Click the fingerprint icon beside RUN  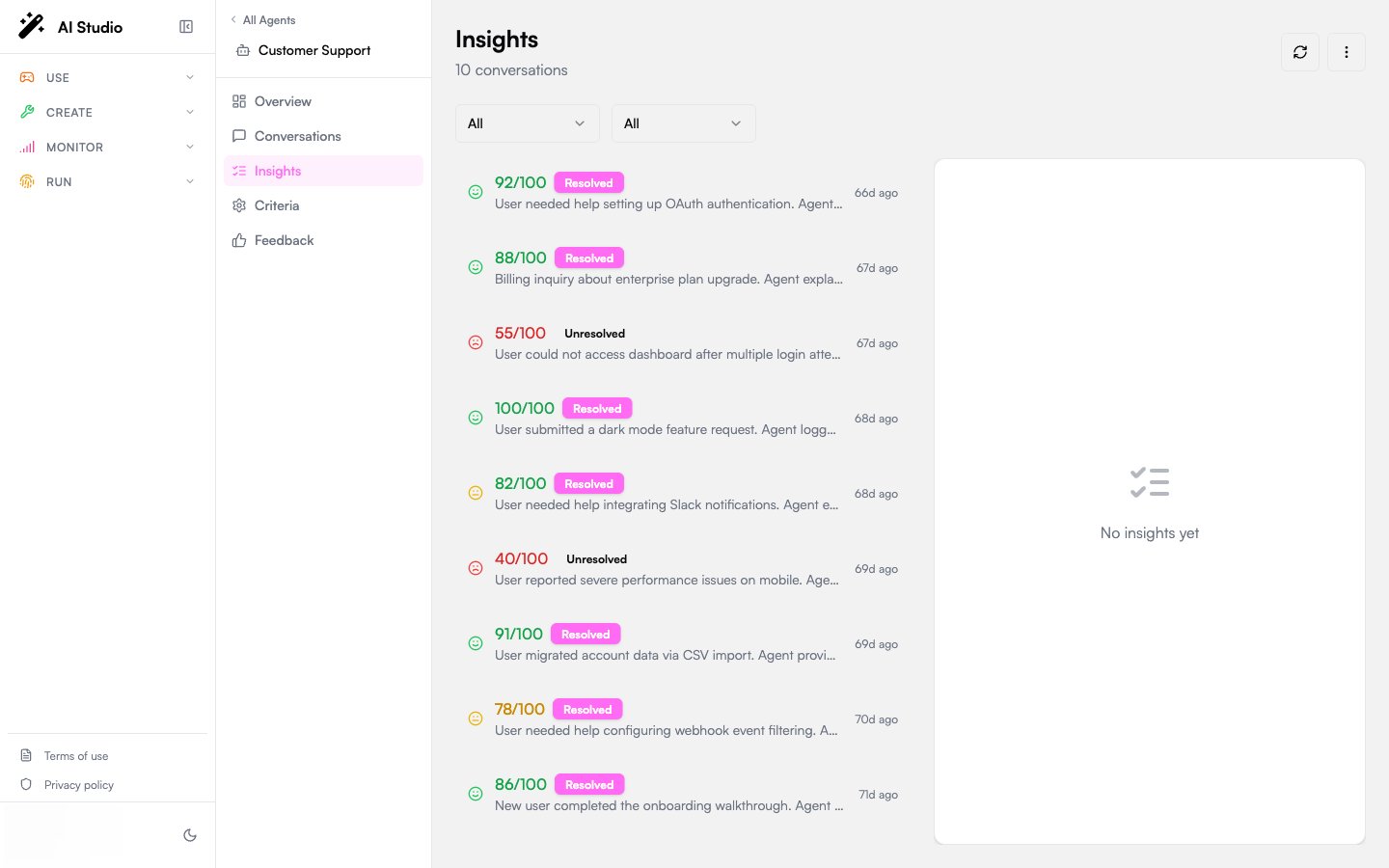(27, 181)
